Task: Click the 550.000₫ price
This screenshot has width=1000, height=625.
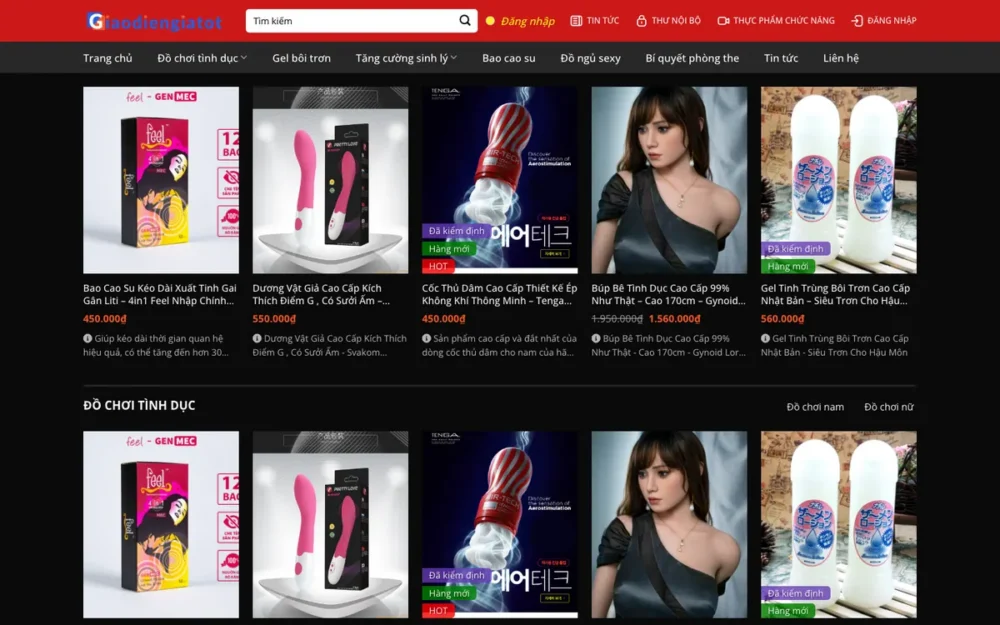Action: click(274, 319)
